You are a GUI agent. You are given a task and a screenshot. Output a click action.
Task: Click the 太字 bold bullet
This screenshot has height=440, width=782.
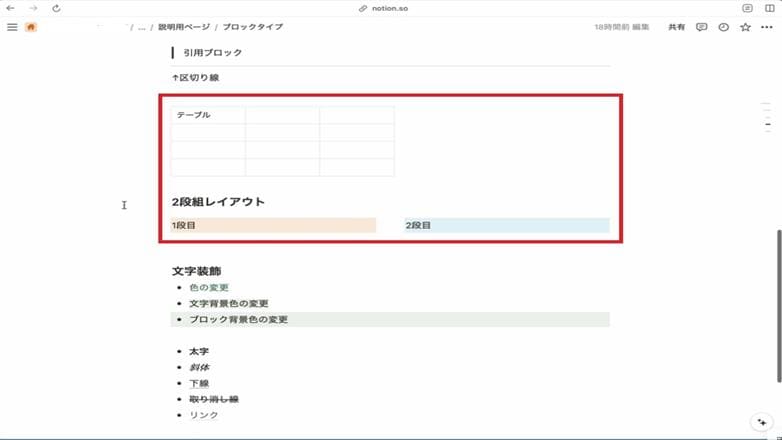coord(198,351)
